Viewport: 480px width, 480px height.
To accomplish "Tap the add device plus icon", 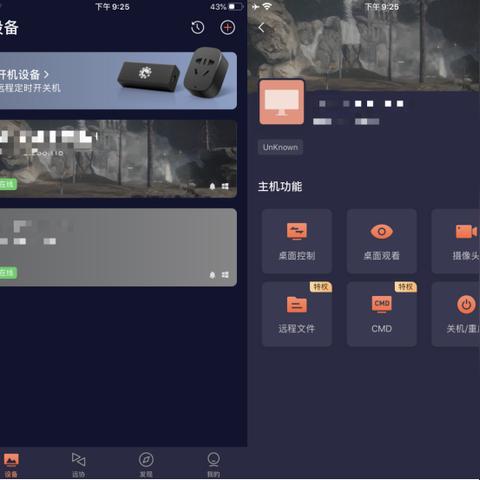I will (228, 27).
